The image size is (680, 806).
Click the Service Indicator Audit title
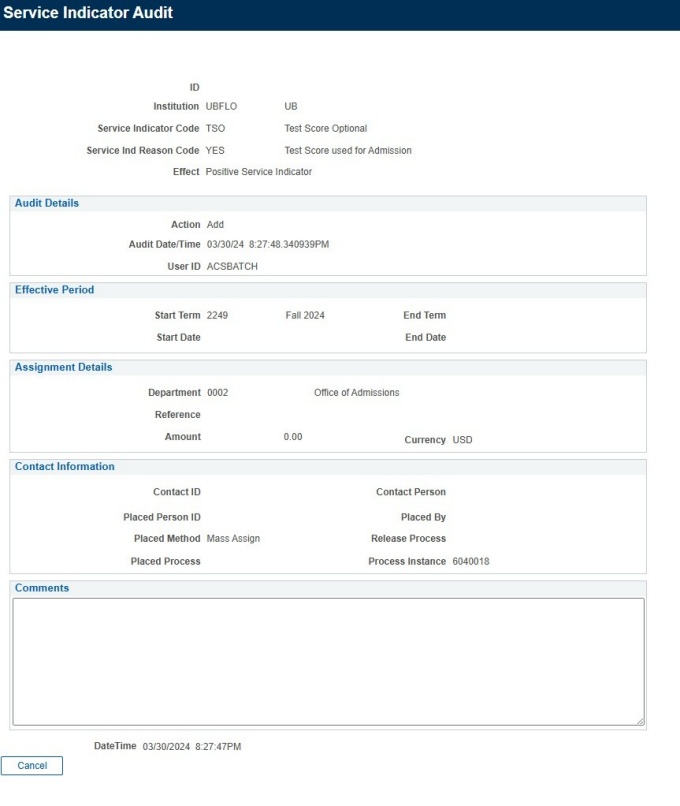[x=88, y=12]
